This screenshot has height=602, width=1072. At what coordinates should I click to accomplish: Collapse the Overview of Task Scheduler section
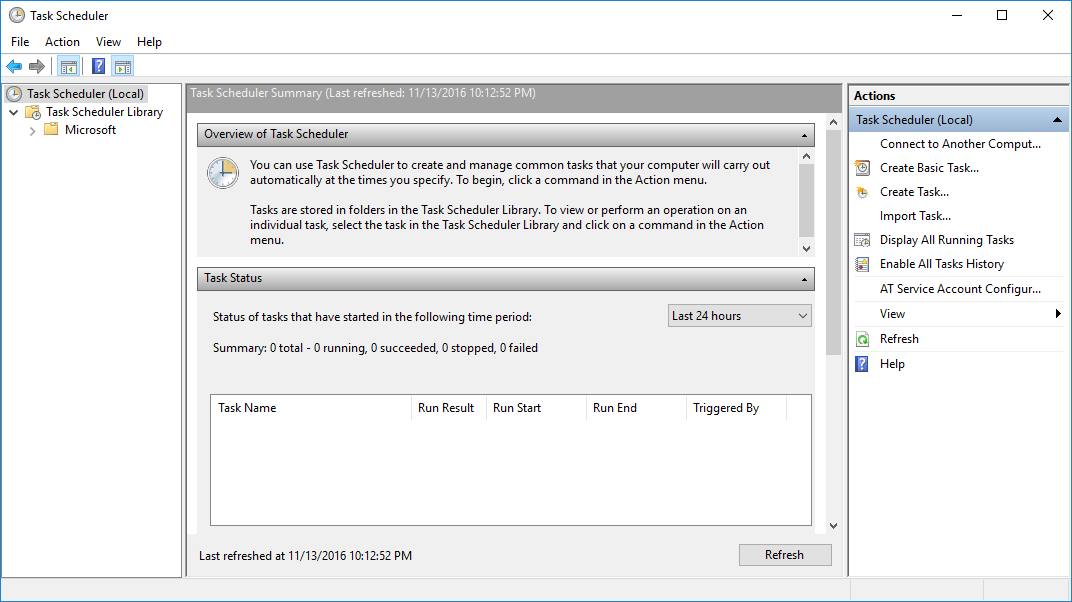coord(804,134)
